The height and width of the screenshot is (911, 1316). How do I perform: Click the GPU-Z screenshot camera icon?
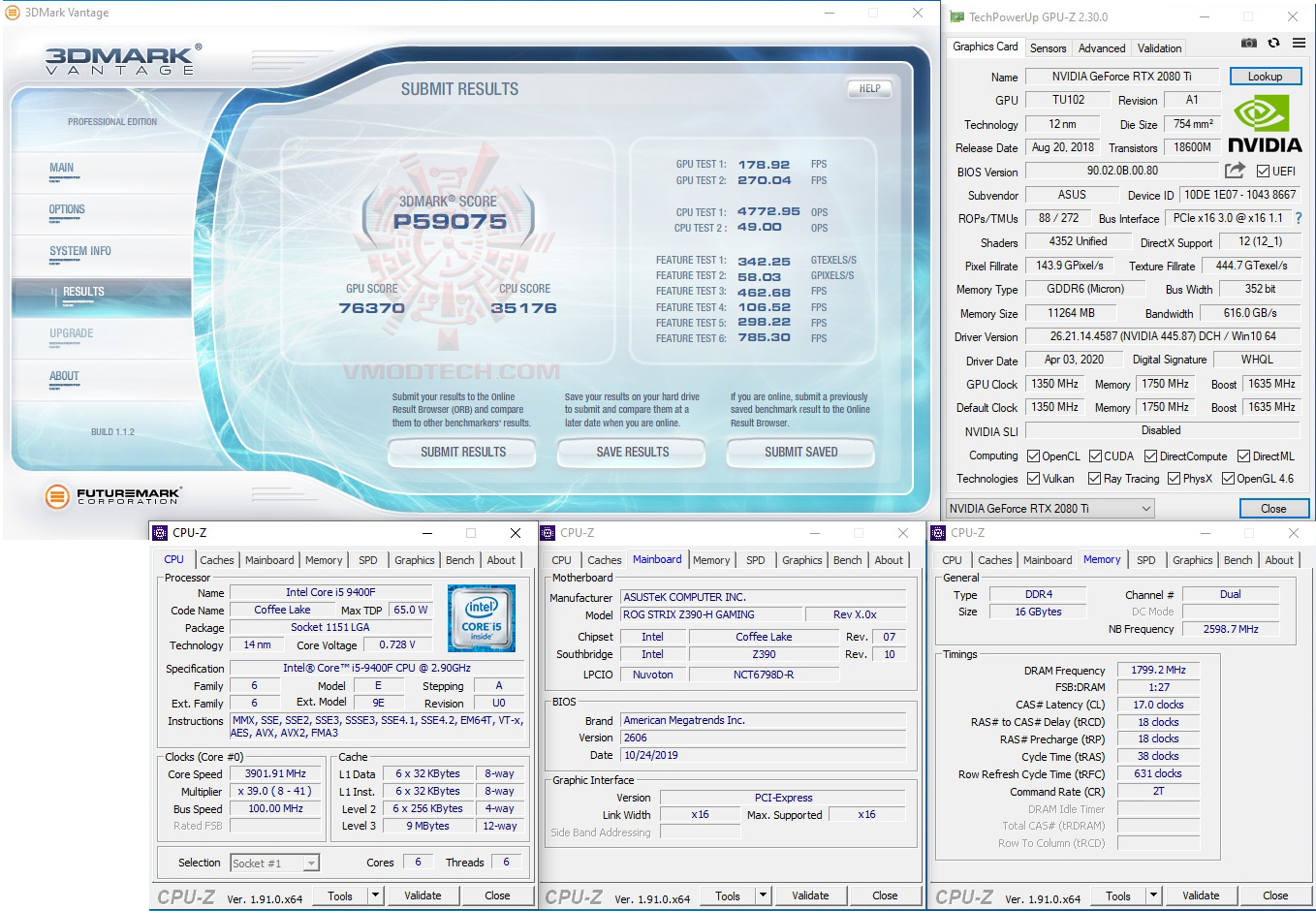[x=1249, y=43]
